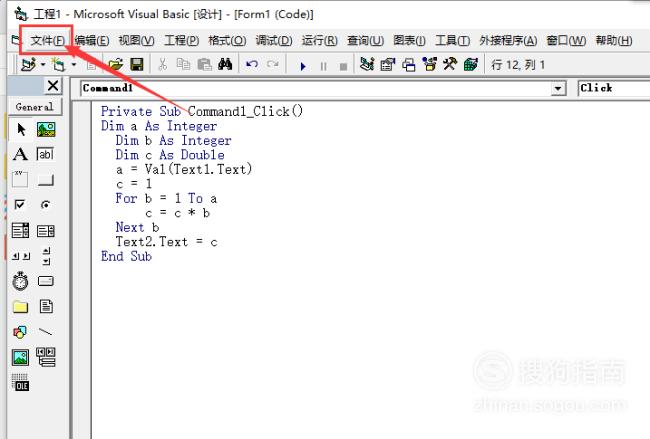Open the 窗口(W) menu
Screen dimensions: 650x439
(566, 40)
